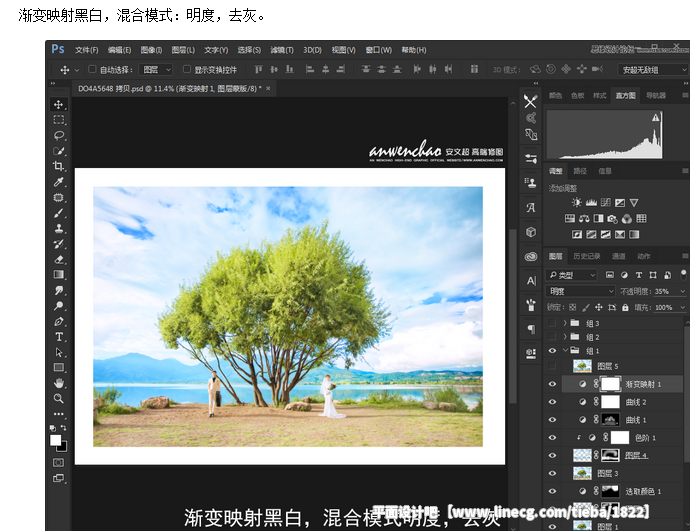Click the foreground color swatch

click(x=55, y=440)
